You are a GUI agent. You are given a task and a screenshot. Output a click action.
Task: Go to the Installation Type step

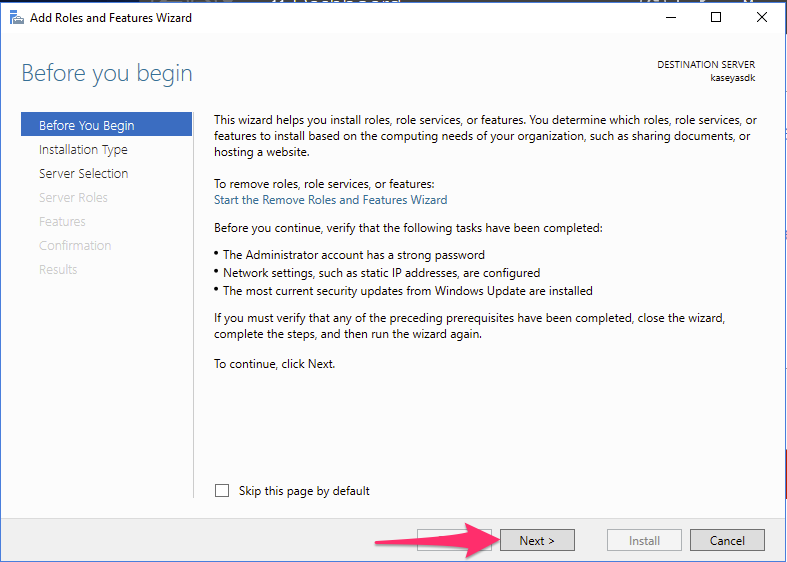(83, 150)
